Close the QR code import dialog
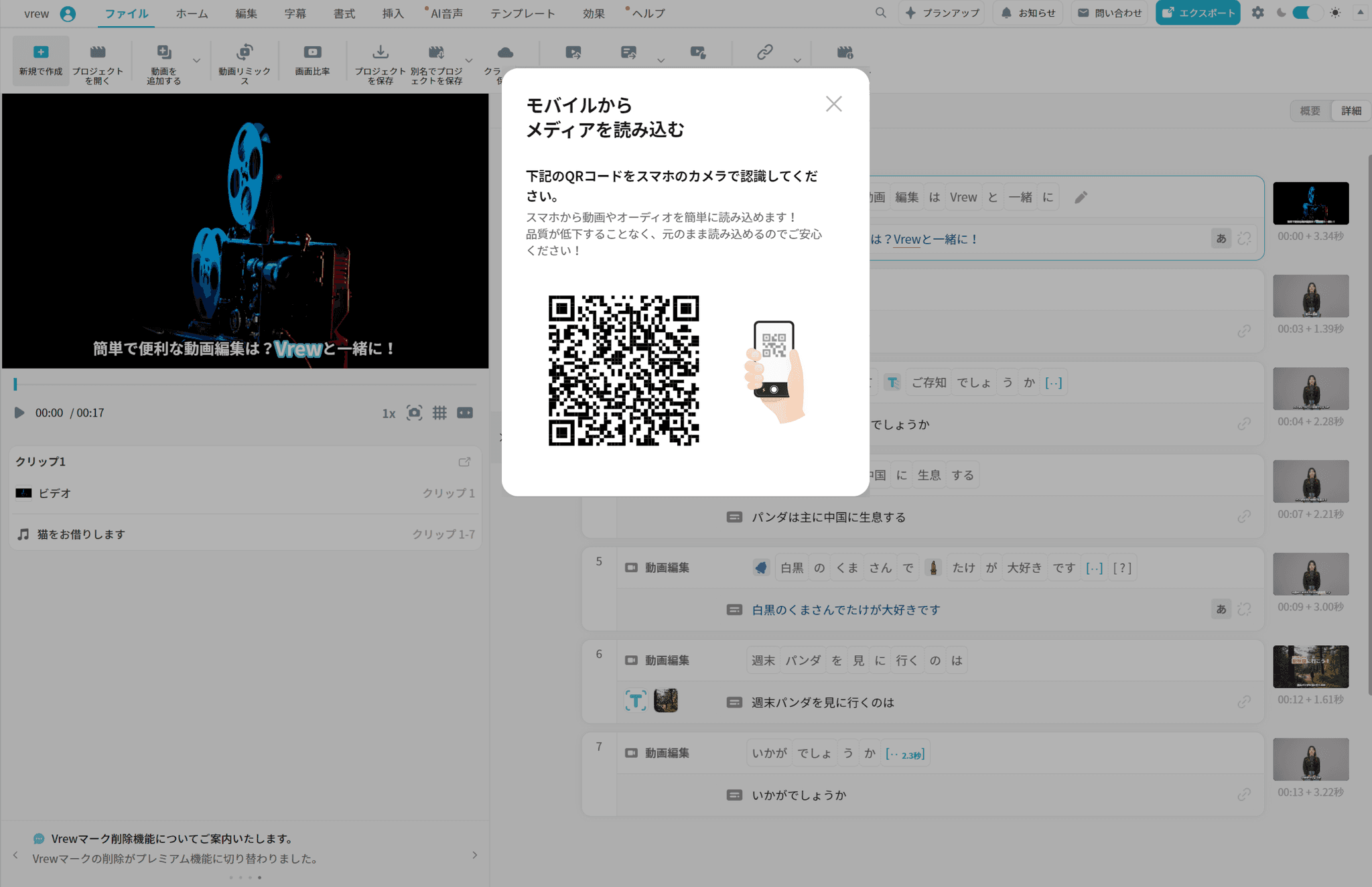The width and height of the screenshot is (1372, 887). [833, 104]
